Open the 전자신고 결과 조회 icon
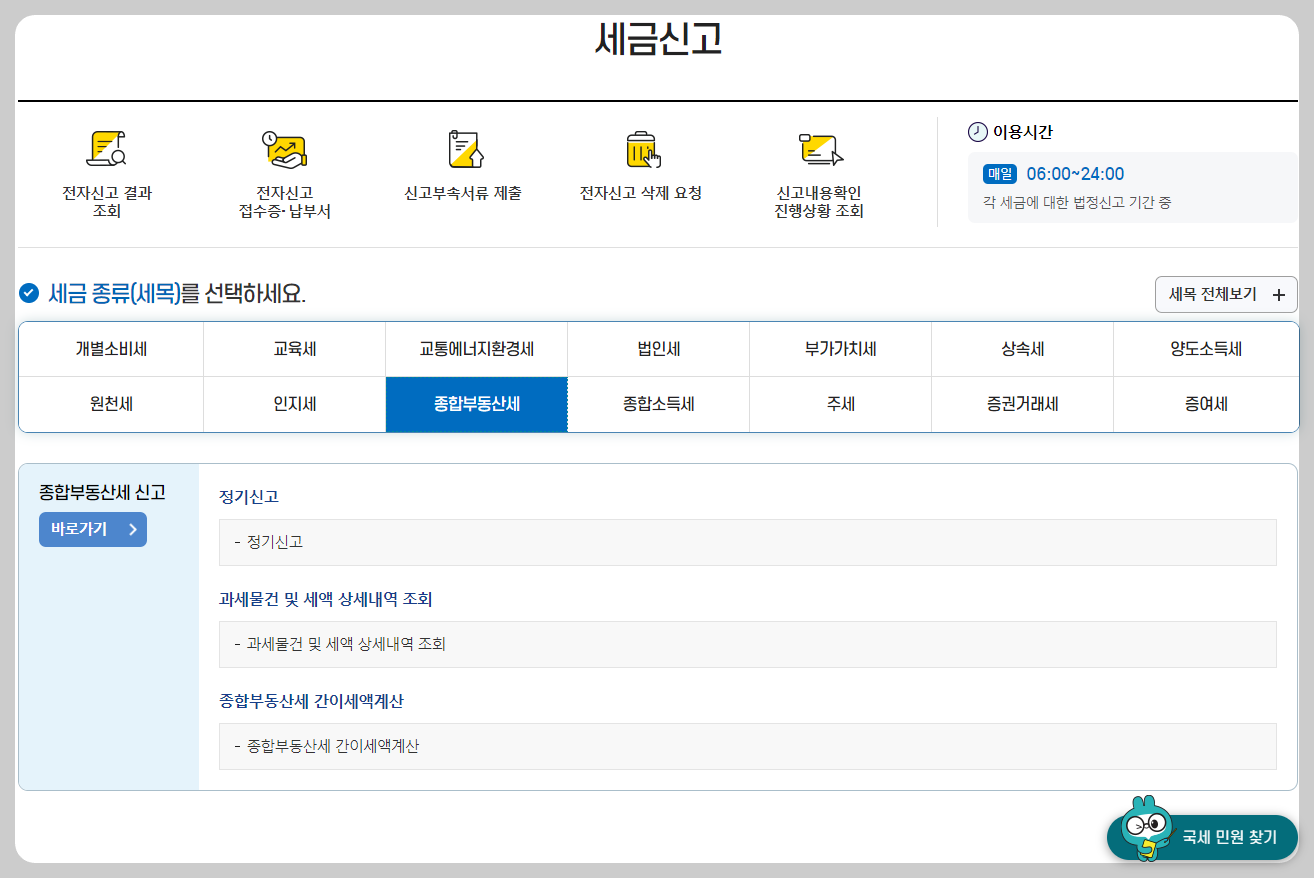1314x878 pixels. pos(107,150)
